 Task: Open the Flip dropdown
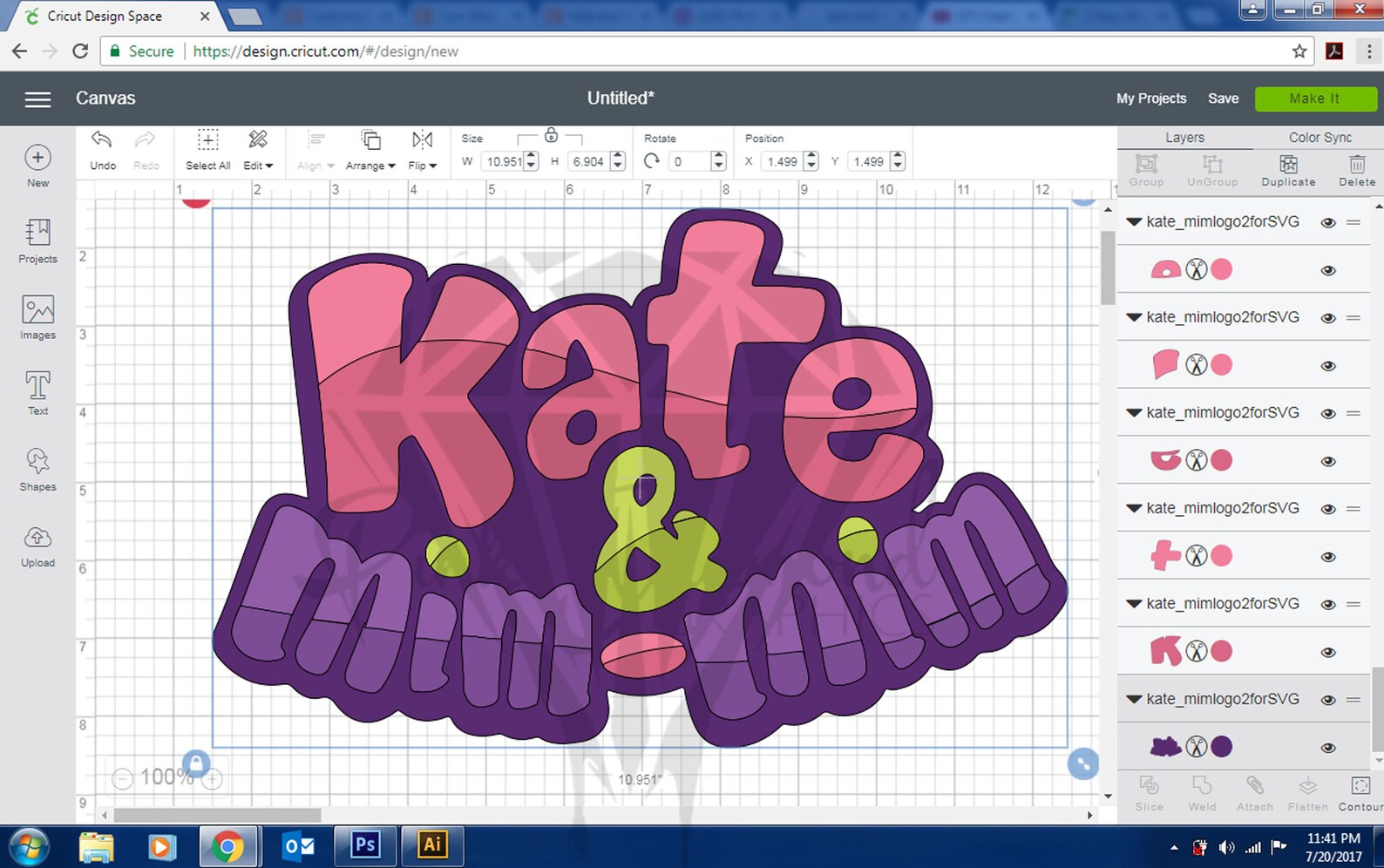tap(423, 150)
